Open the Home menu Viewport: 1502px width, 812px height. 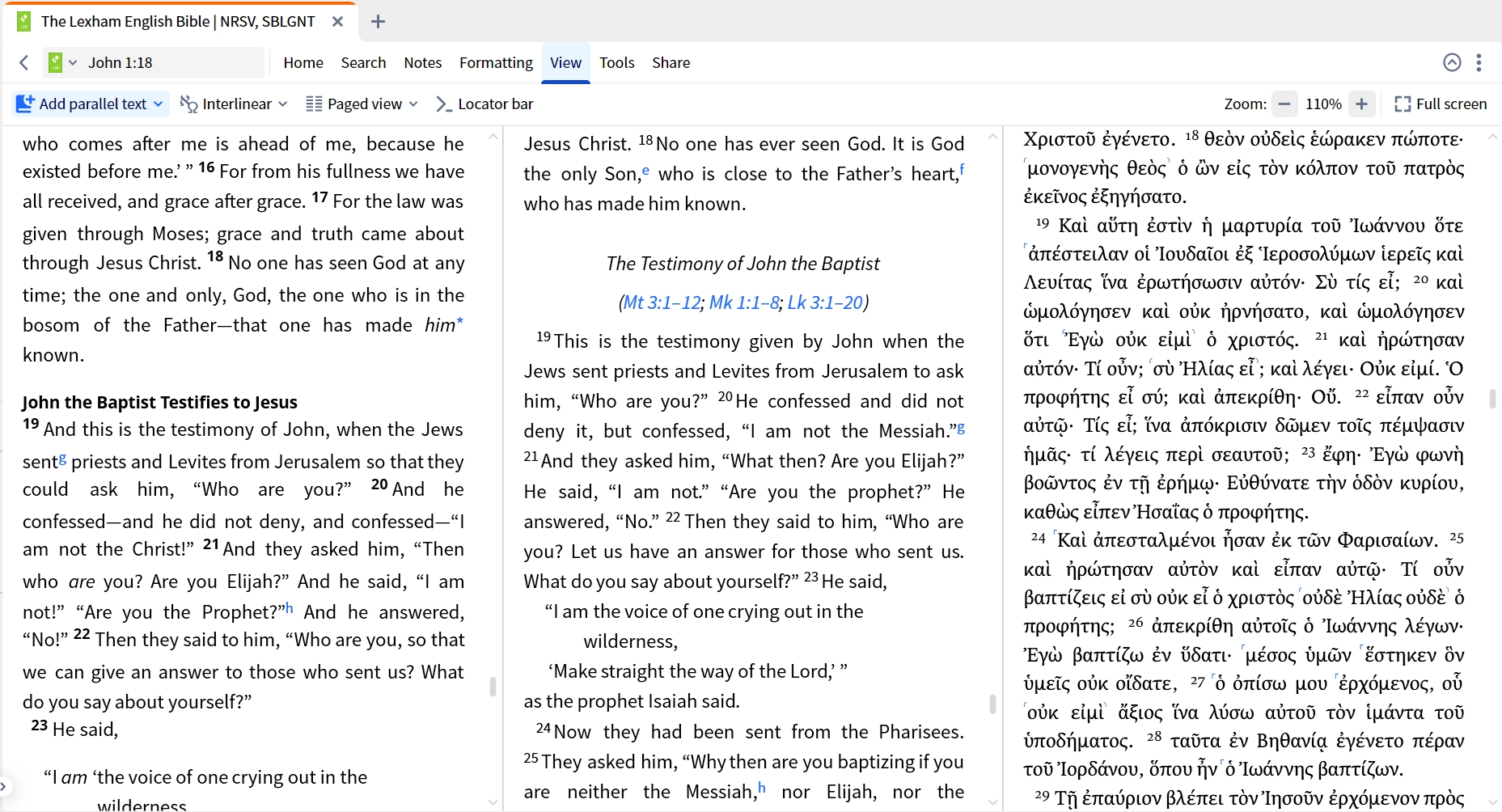click(x=303, y=62)
